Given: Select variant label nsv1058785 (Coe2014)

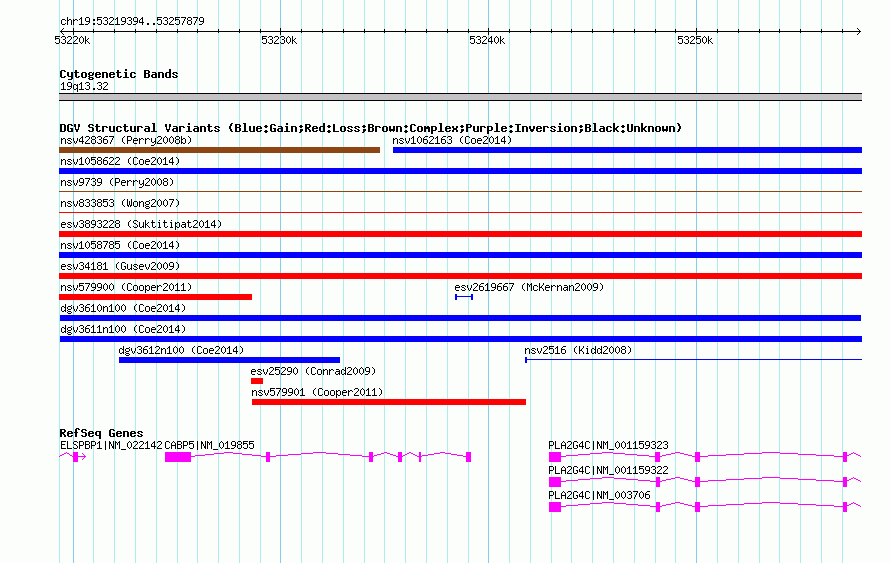Looking at the screenshot, I should click(x=120, y=245).
